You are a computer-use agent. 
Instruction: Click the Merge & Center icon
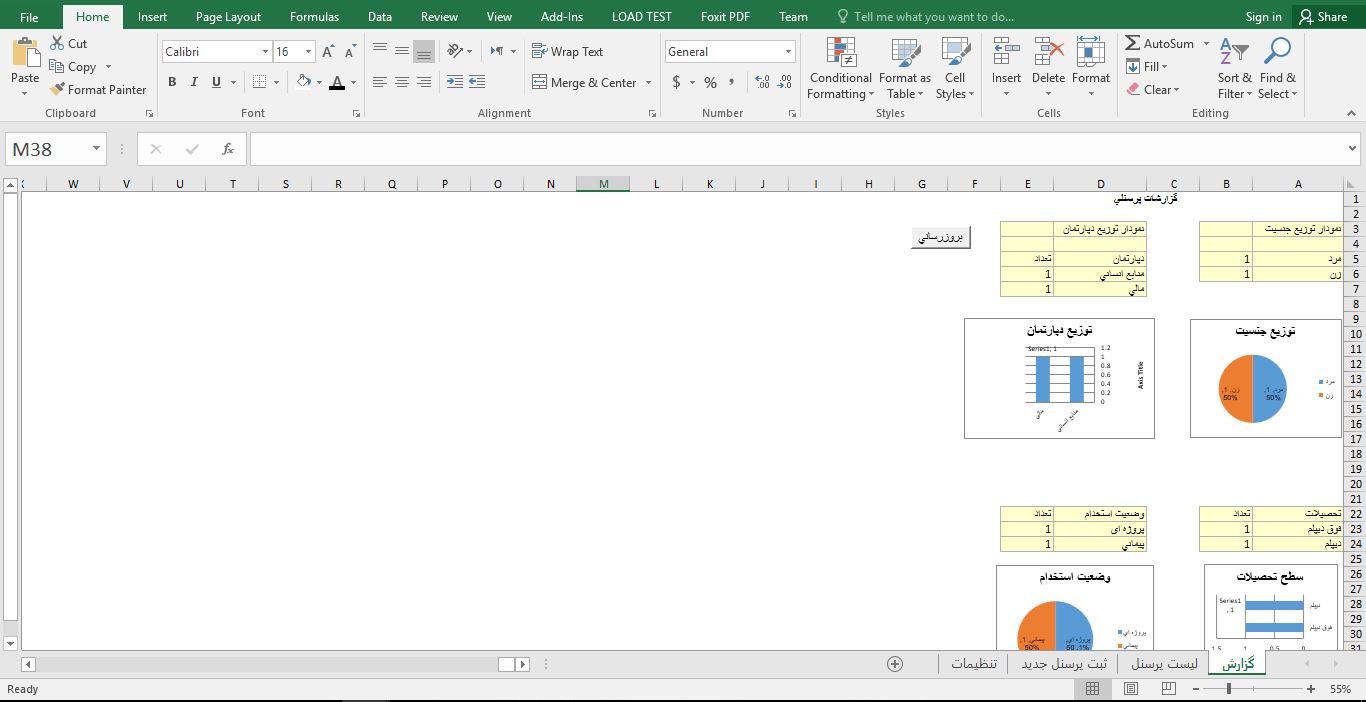click(540, 82)
